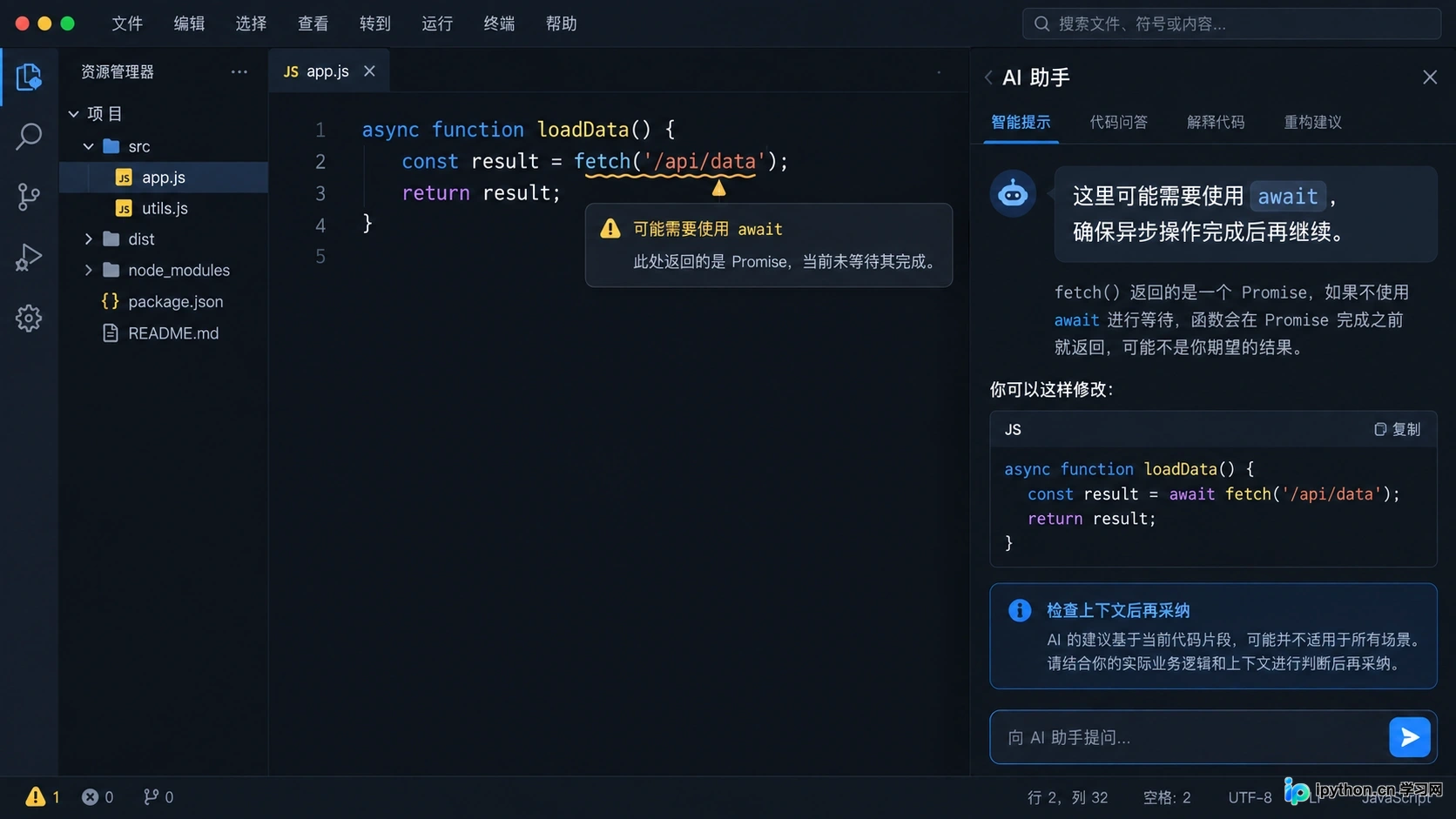The image size is (1456, 819).
Task: Open the 编辑 menu
Action: pos(189,23)
